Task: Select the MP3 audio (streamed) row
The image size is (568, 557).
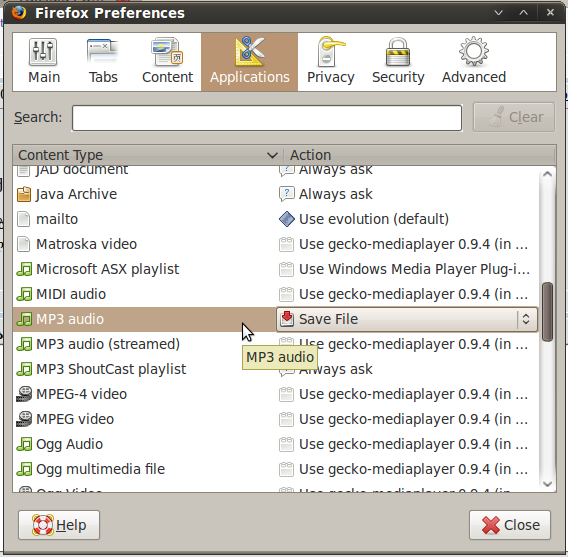Action: click(x=276, y=344)
